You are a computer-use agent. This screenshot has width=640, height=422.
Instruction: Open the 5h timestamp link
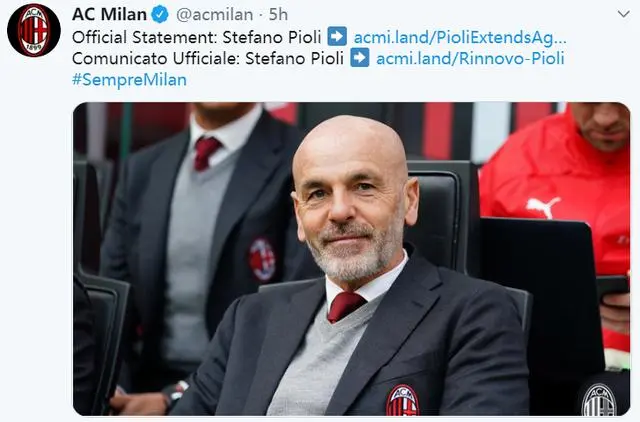click(x=278, y=15)
